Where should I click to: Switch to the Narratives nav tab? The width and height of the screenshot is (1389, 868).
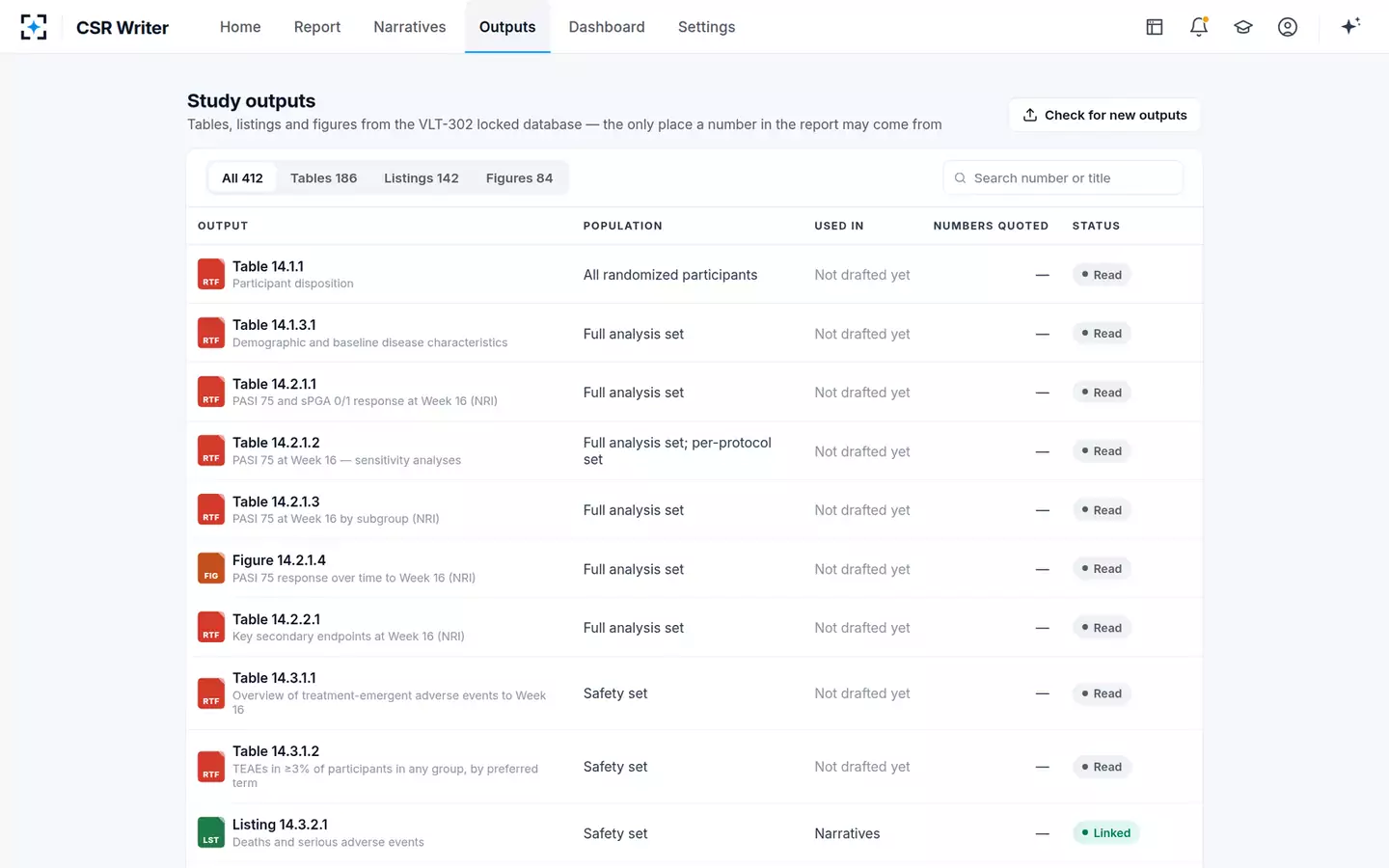click(x=410, y=27)
